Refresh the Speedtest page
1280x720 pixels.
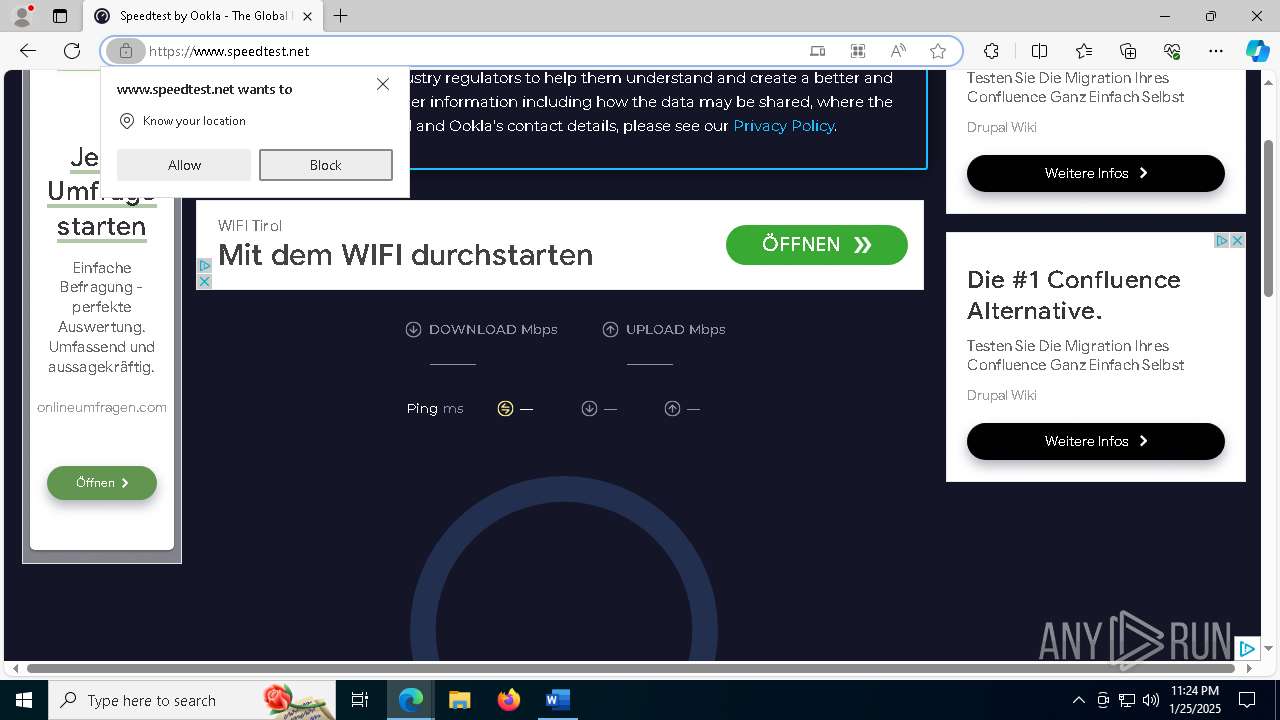(72, 51)
